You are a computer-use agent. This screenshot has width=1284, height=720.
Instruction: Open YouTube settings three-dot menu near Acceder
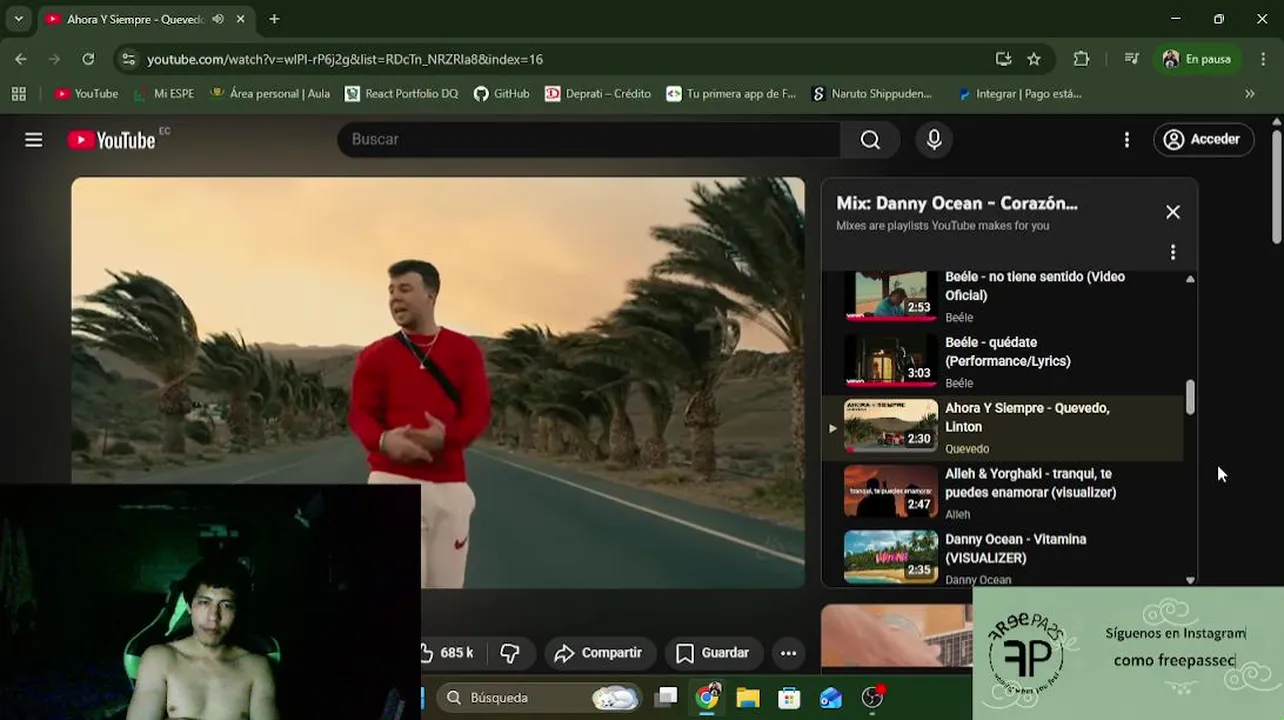click(x=1127, y=140)
